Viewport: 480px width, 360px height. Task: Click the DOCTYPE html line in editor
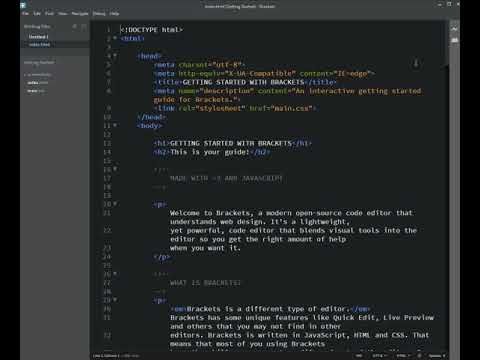151,30
